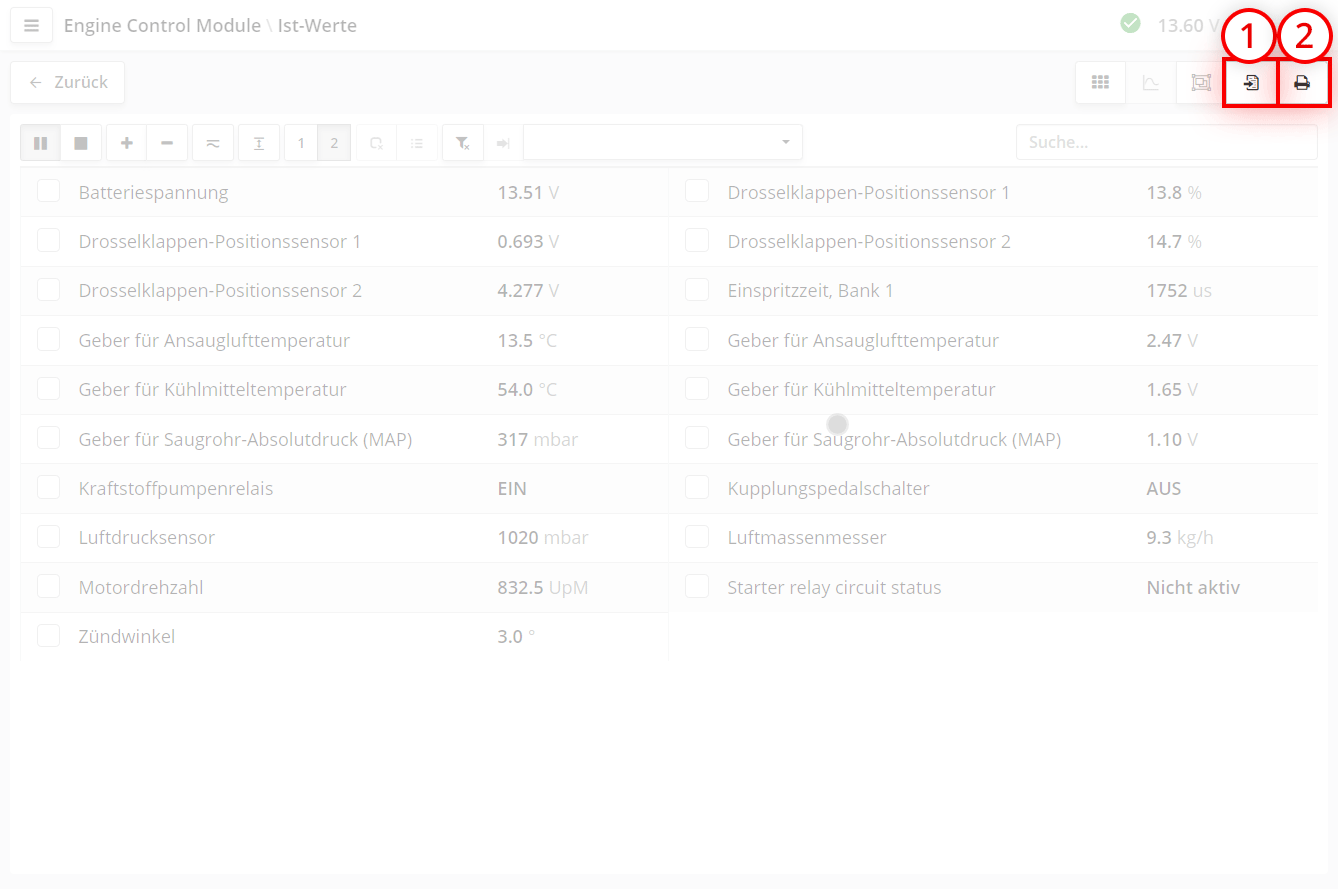Focus the Suche search field
This screenshot has height=889, width=1338.
[x=1166, y=143]
